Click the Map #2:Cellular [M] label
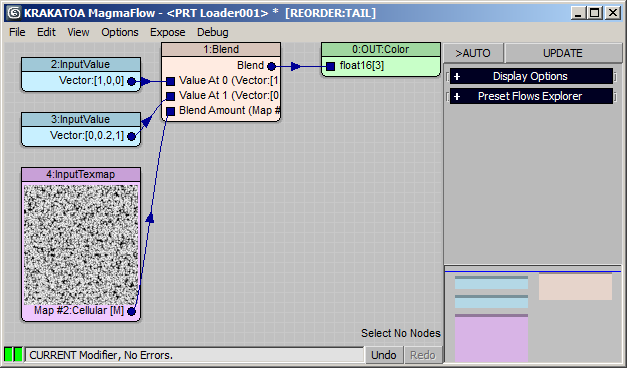The height and width of the screenshot is (368, 627). (79, 310)
